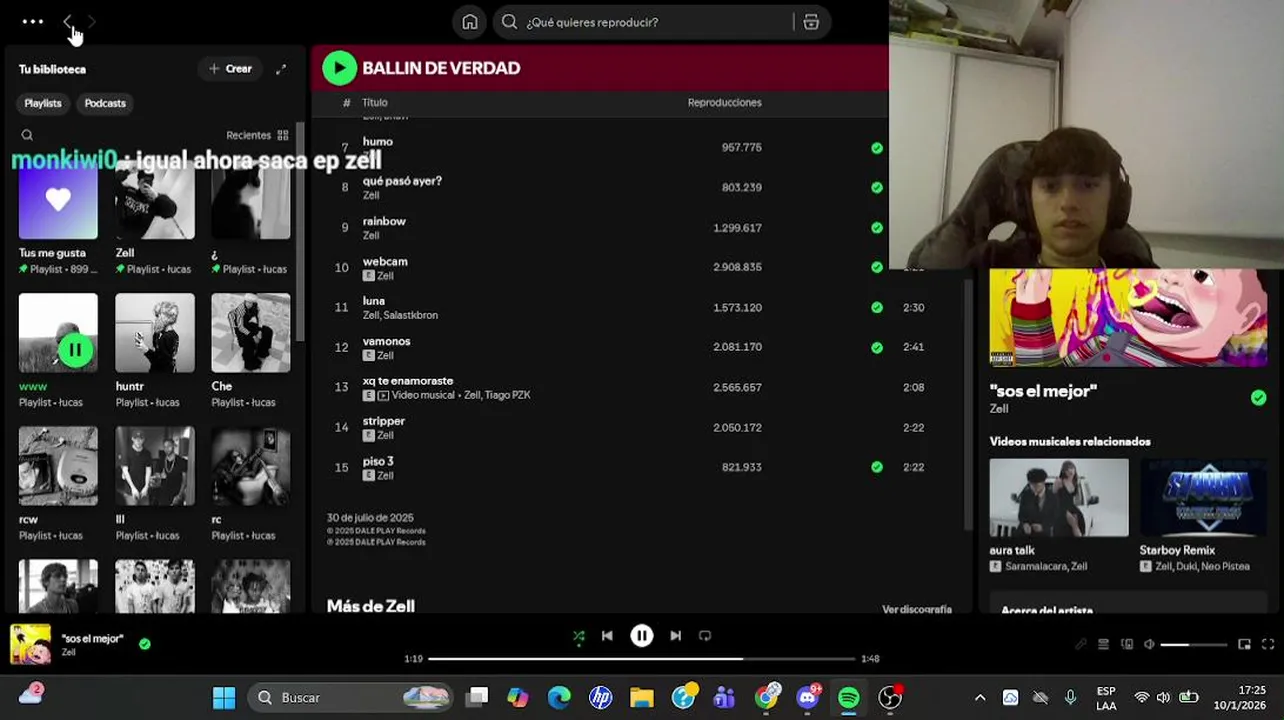Play the BALLIN DE VERDAD album
Viewport: 1284px width, 720px height.
(x=339, y=68)
